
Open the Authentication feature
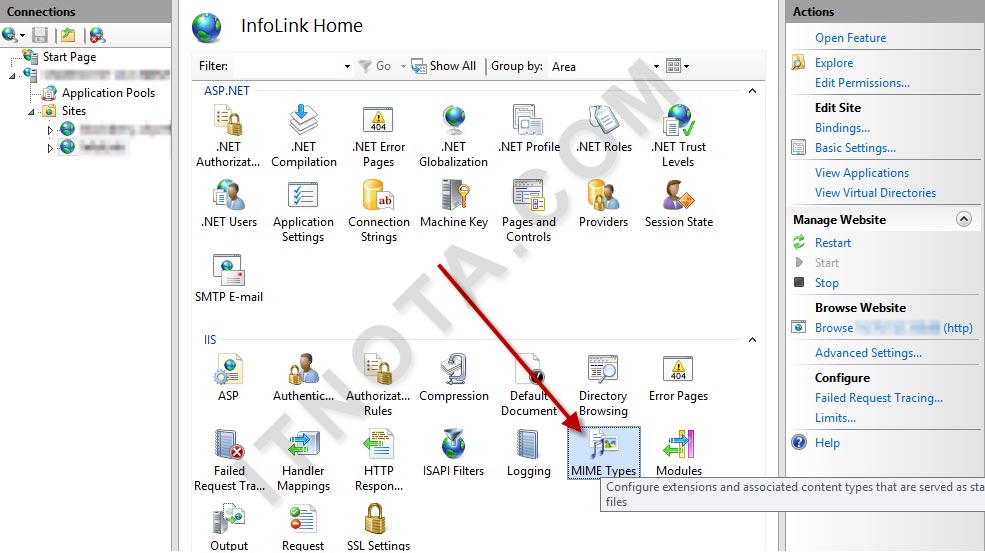pos(303,378)
